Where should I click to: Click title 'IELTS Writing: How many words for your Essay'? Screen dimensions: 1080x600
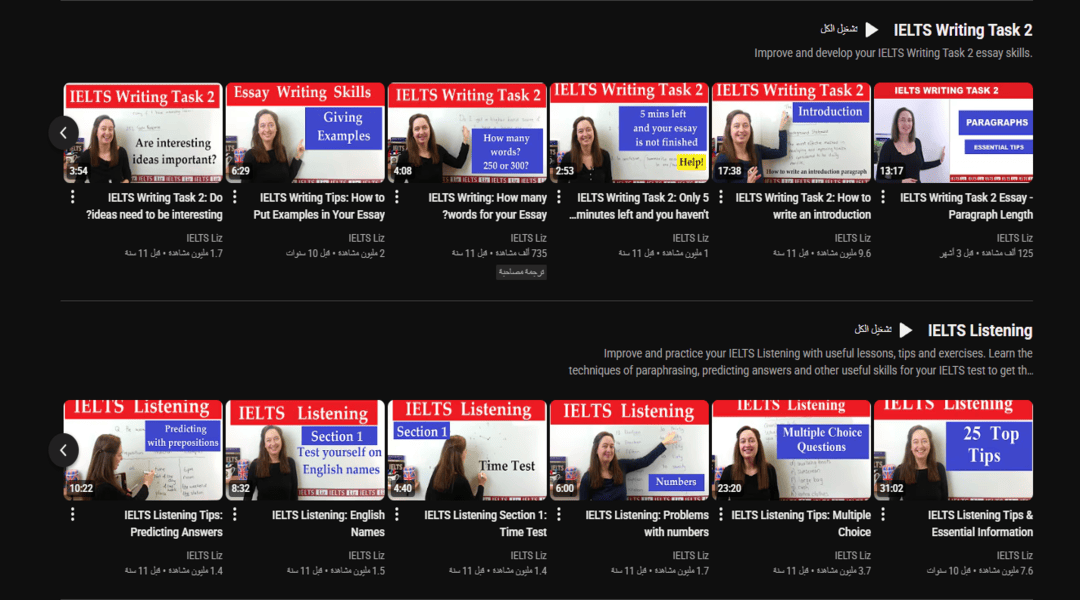(487, 206)
